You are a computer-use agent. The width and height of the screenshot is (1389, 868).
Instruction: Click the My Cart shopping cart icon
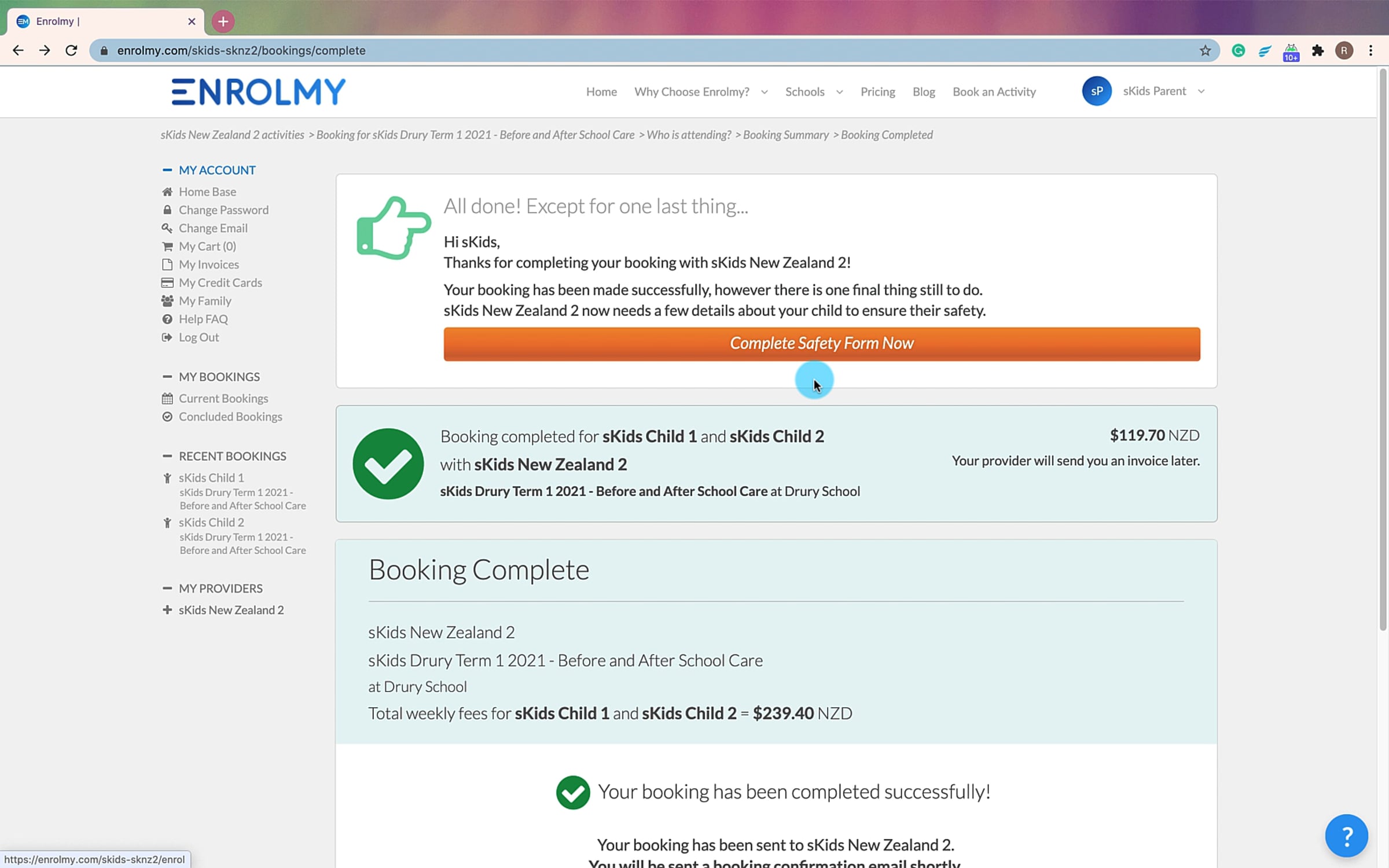coord(167,246)
